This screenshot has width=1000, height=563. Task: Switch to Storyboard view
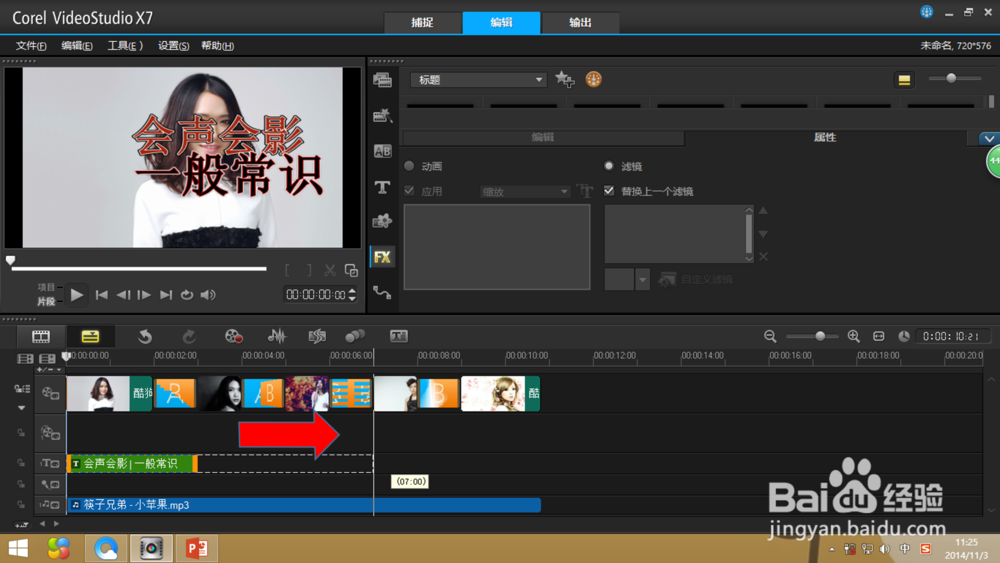[41, 336]
